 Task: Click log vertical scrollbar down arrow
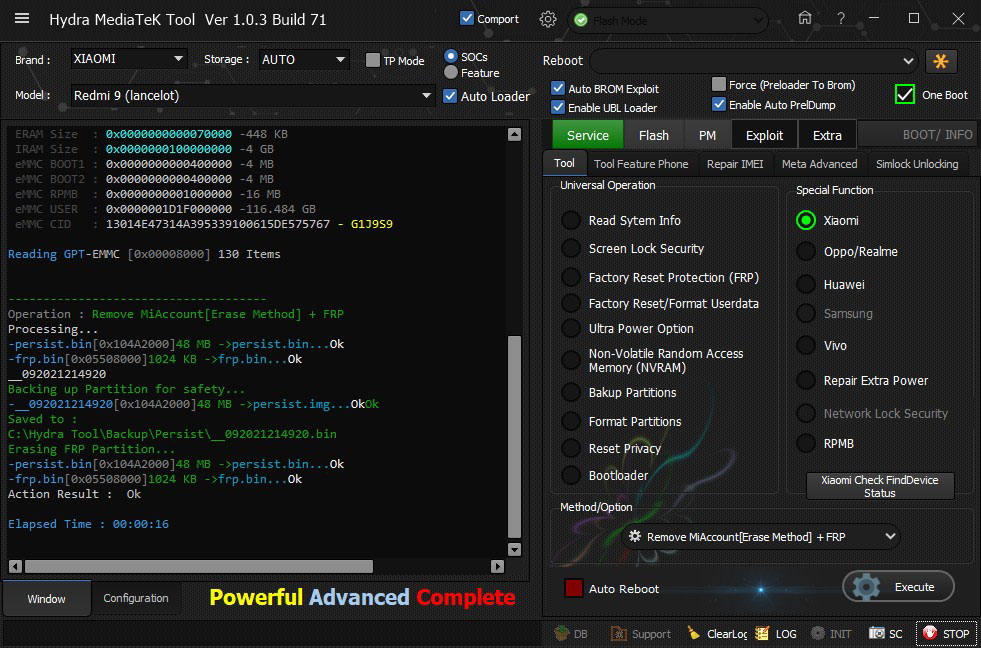(x=514, y=549)
